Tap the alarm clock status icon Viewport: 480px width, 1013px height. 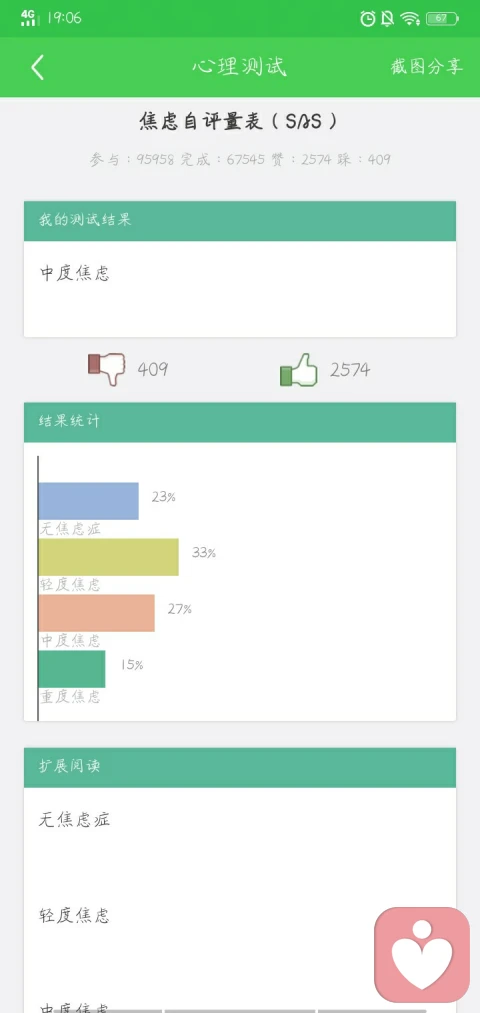click(368, 19)
